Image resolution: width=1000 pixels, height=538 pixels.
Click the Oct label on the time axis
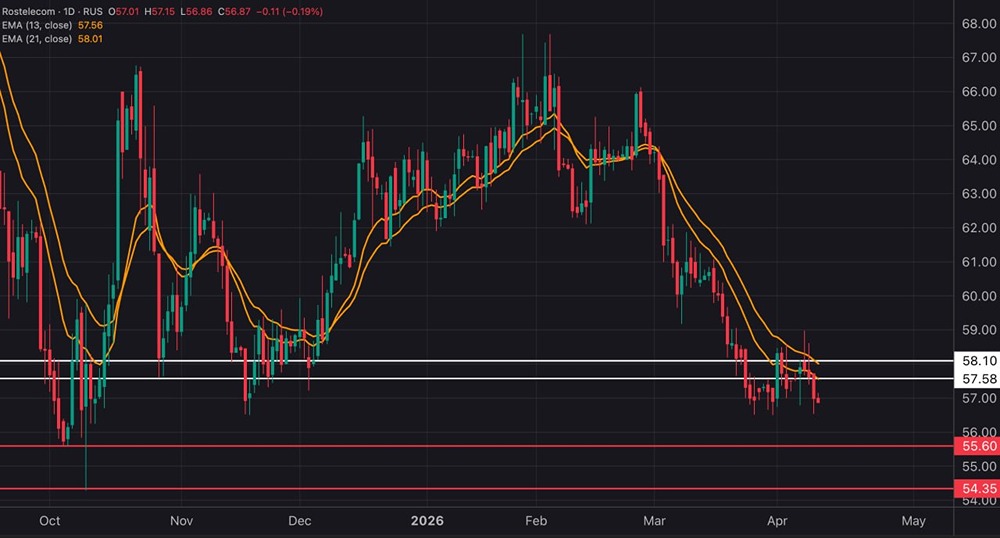(50, 521)
